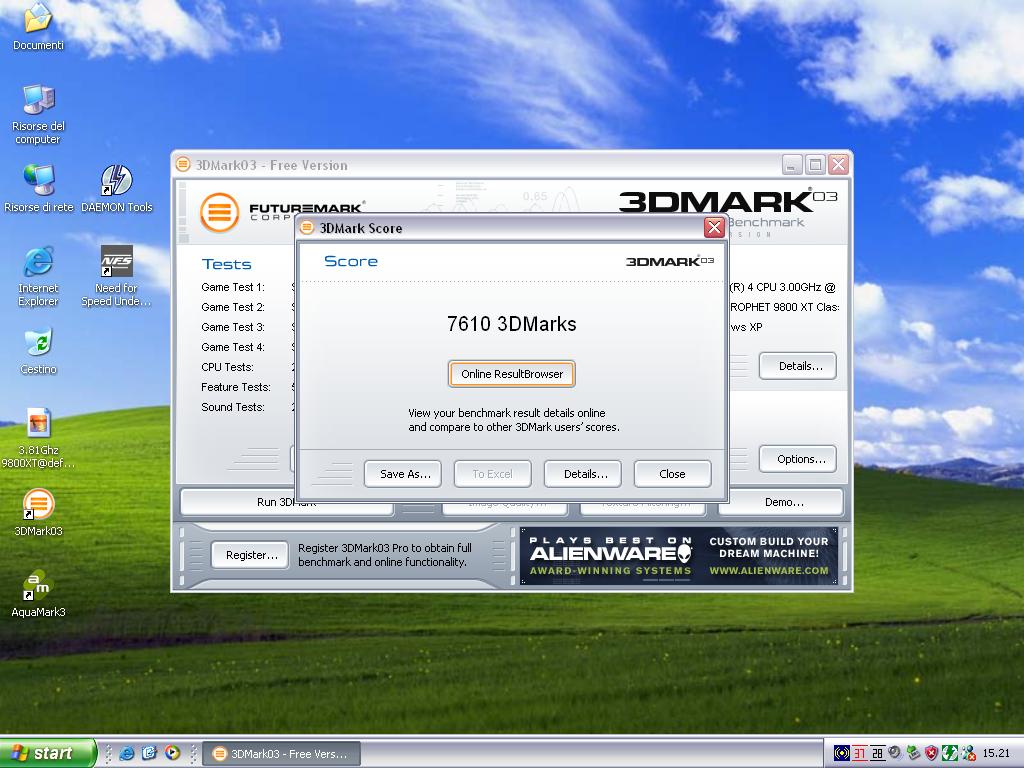Launch Internet Explorer desktop icon
Screen dimensions: 1024x768
tap(38, 262)
